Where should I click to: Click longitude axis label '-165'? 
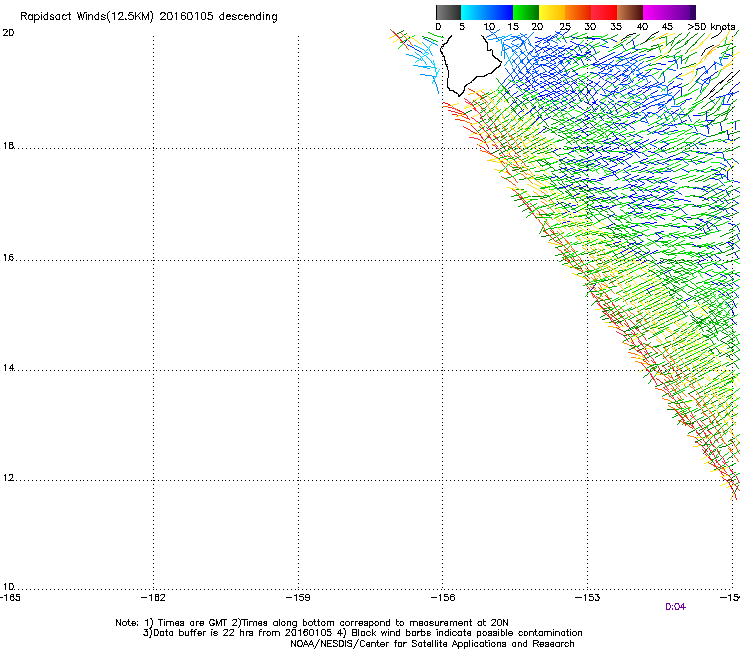tap(10, 598)
